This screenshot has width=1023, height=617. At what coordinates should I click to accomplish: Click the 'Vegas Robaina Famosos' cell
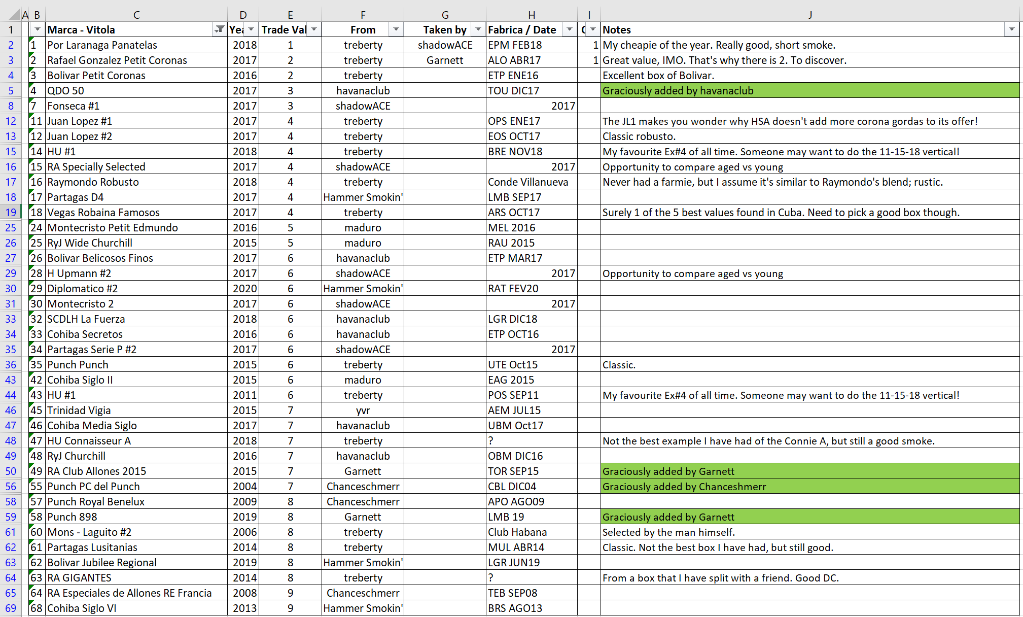point(136,212)
